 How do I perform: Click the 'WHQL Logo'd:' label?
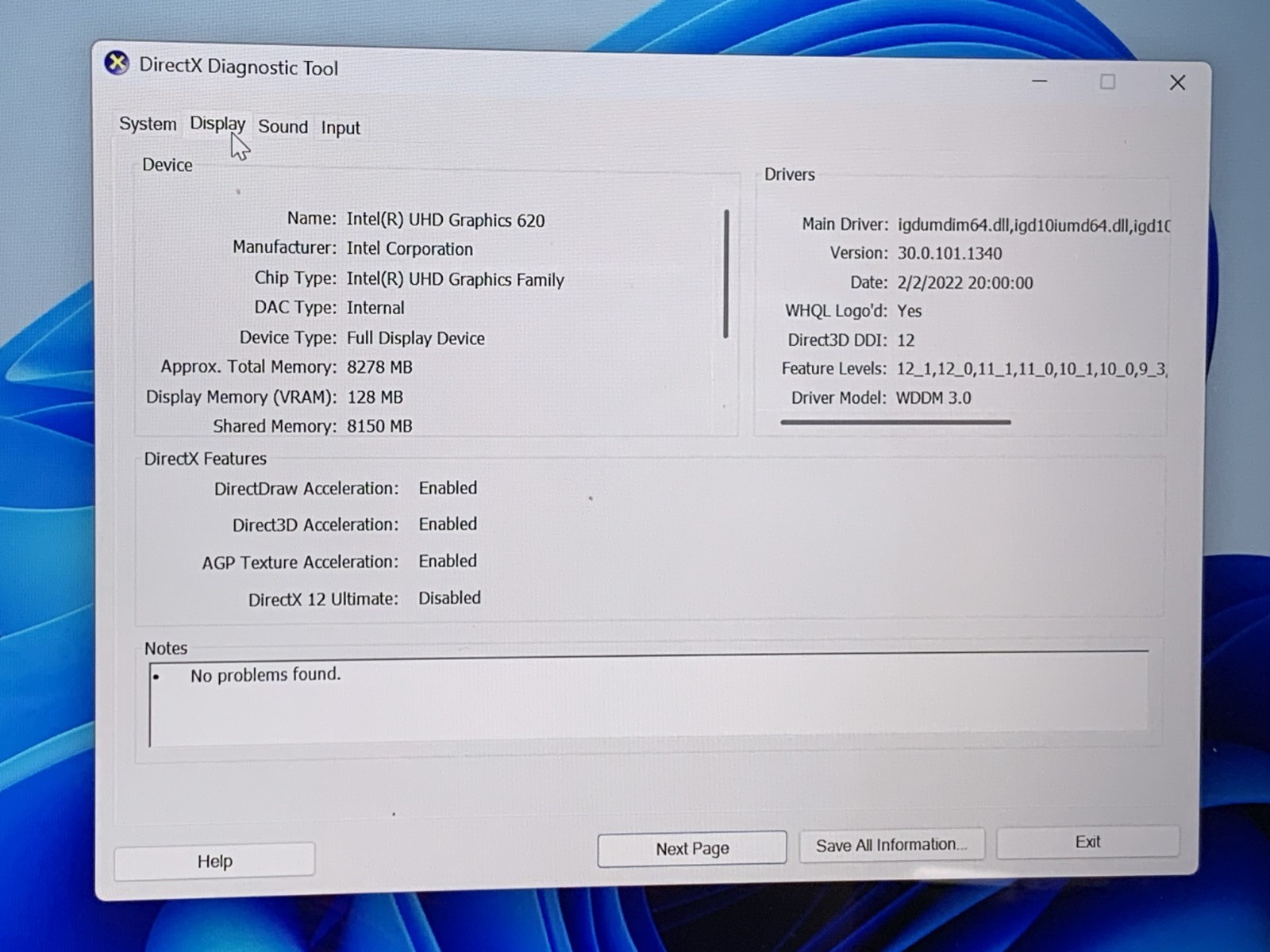click(837, 310)
